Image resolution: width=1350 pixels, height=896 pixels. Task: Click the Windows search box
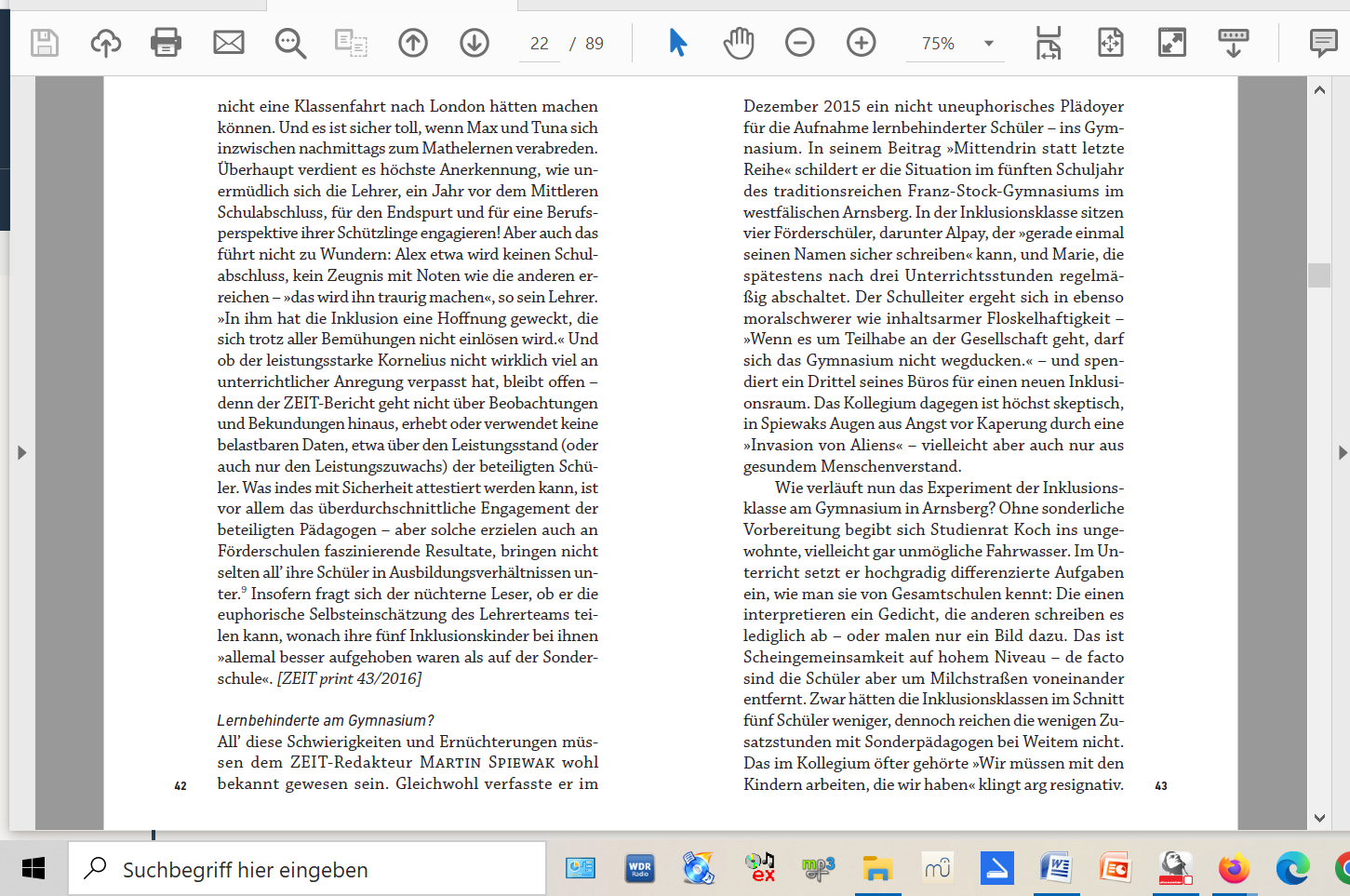[x=307, y=869]
